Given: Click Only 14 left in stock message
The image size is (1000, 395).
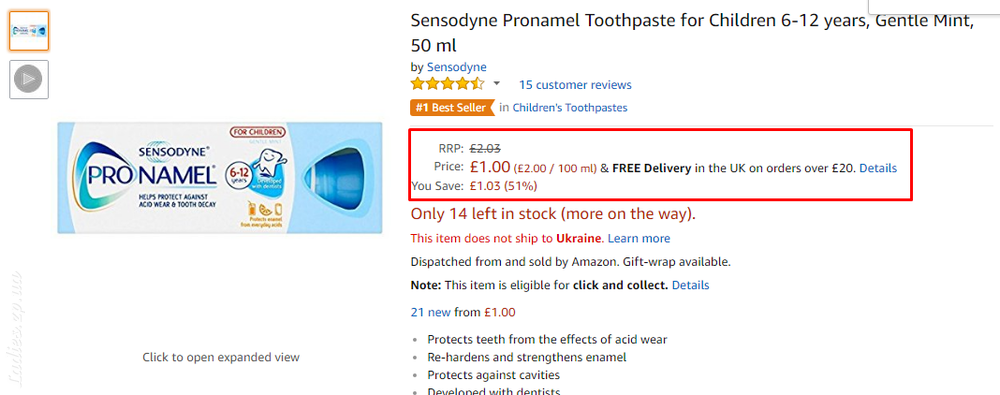Looking at the screenshot, I should point(554,214).
